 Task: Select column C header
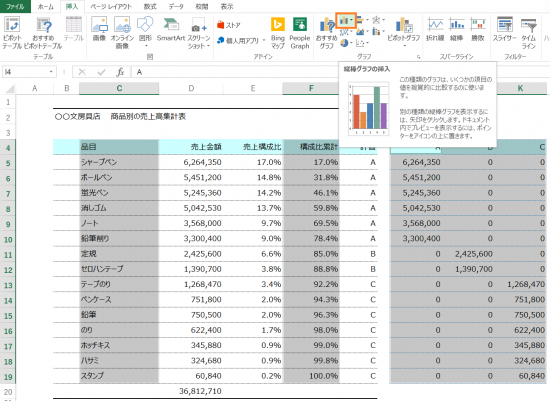point(119,88)
